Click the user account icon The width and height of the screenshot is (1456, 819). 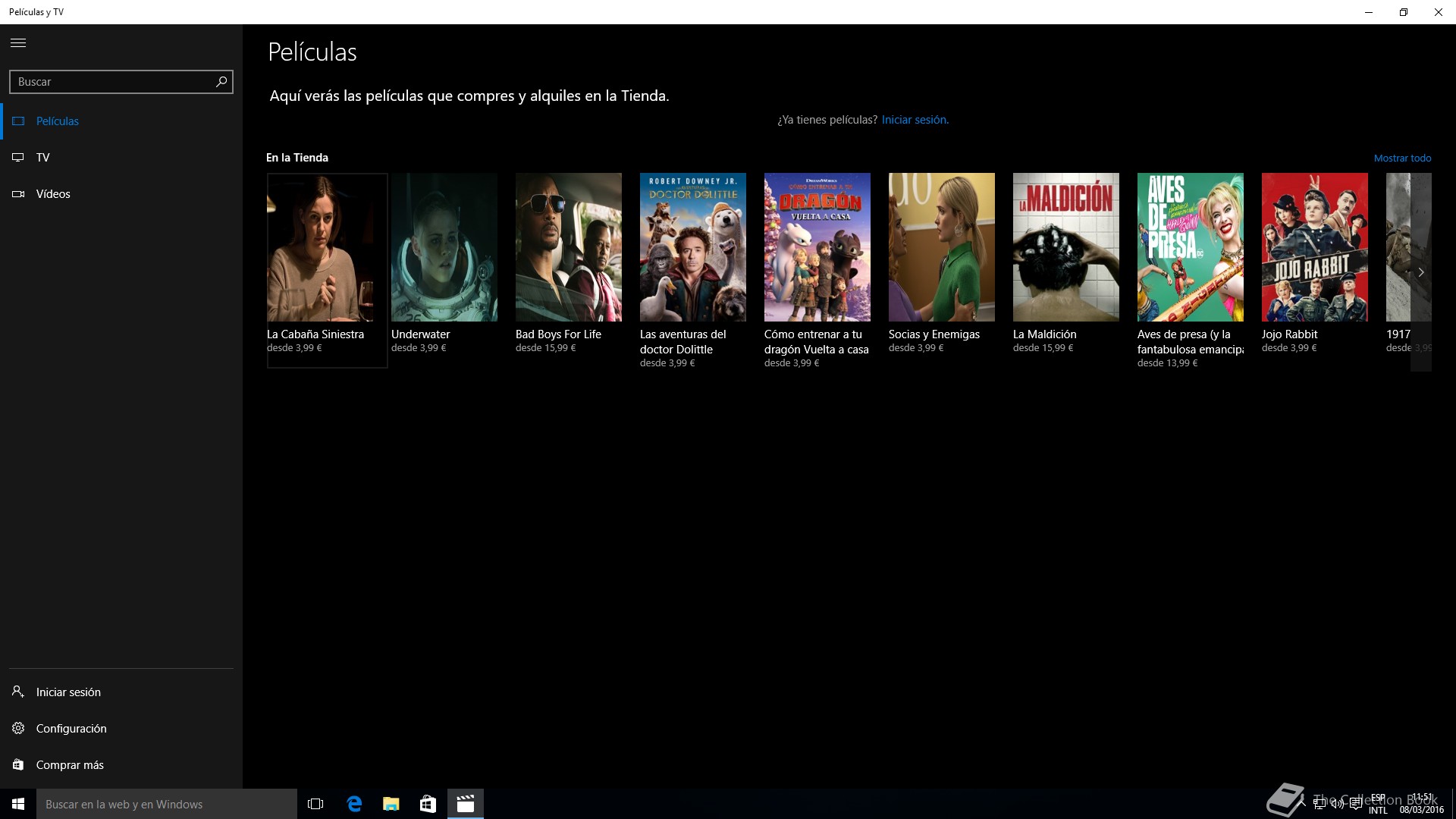tap(18, 692)
